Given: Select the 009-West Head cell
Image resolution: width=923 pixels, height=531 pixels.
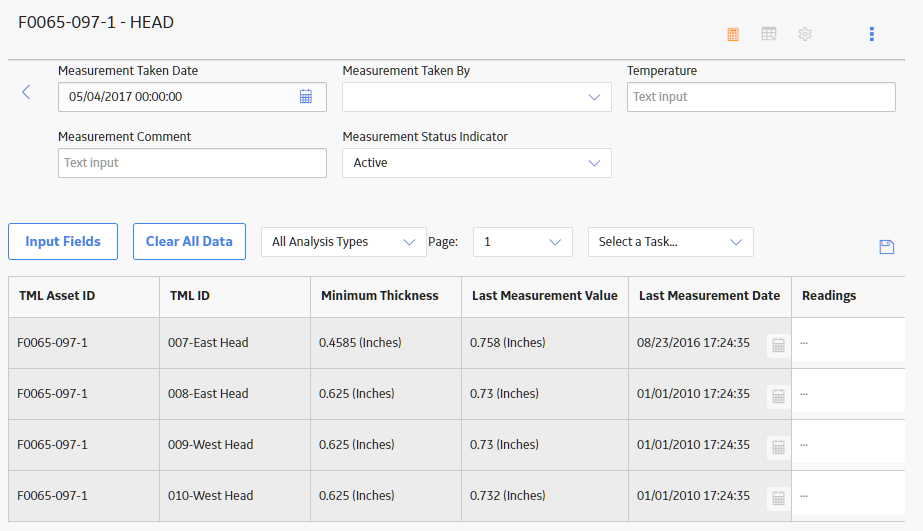Looking at the screenshot, I should tap(235, 445).
